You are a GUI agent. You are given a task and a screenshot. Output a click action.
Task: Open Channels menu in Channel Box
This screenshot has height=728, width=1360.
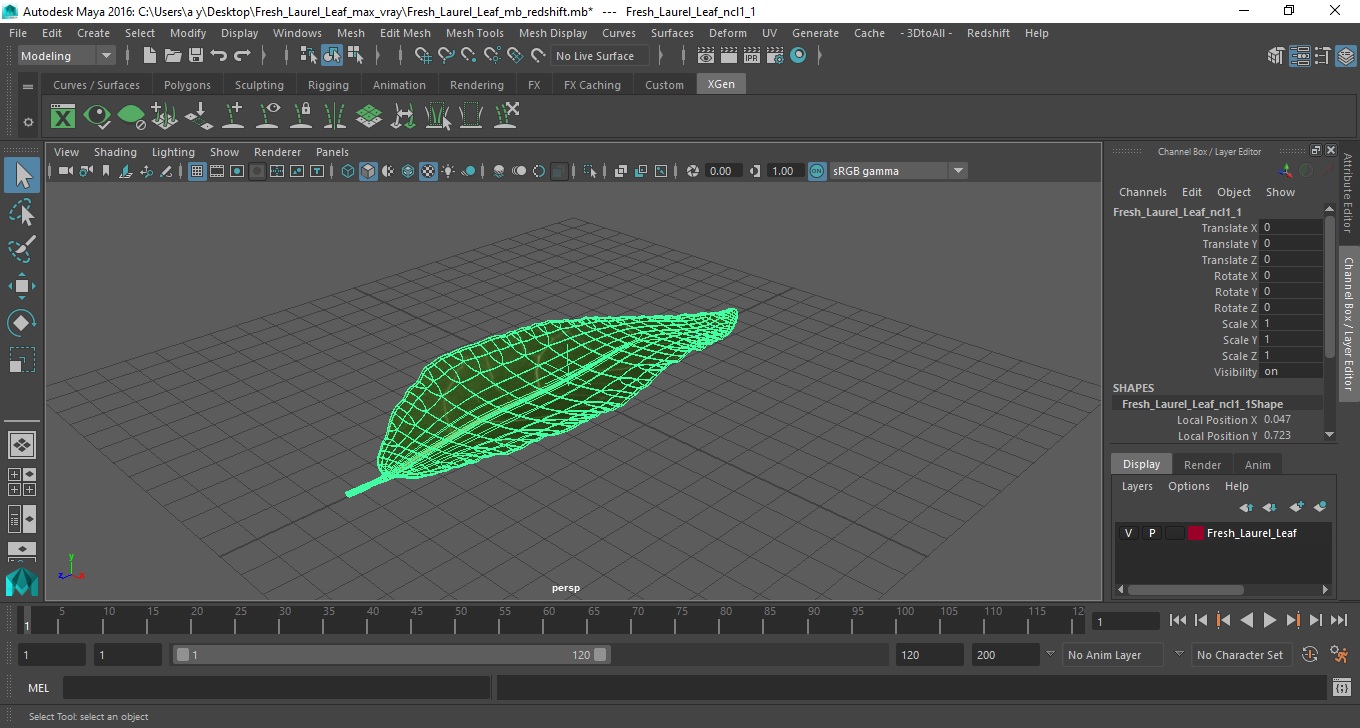pyautogui.click(x=1142, y=192)
